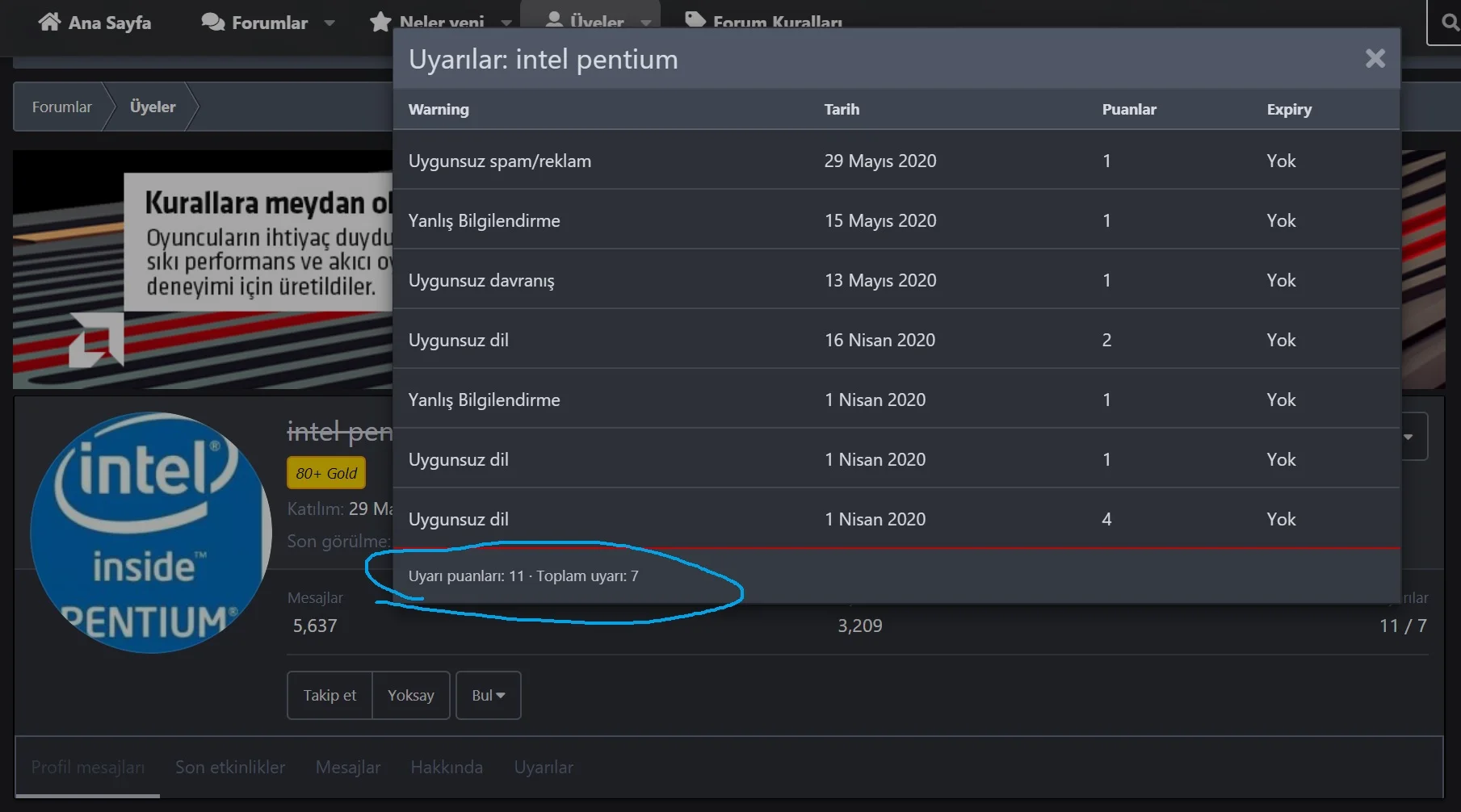Click the person icon beside Üyeler
Screen dimensions: 1461x812
click(554, 19)
